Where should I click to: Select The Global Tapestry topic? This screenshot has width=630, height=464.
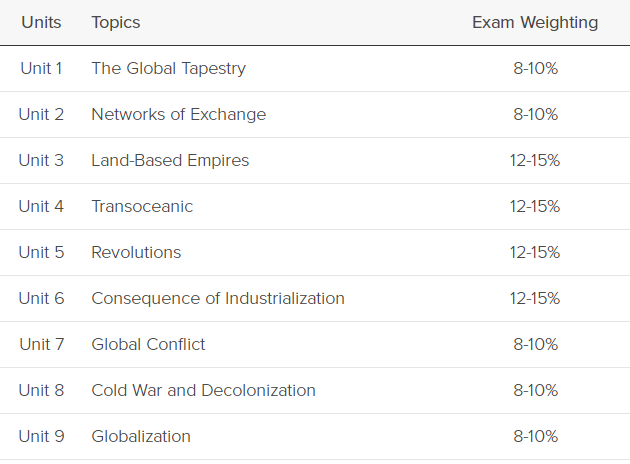168,69
